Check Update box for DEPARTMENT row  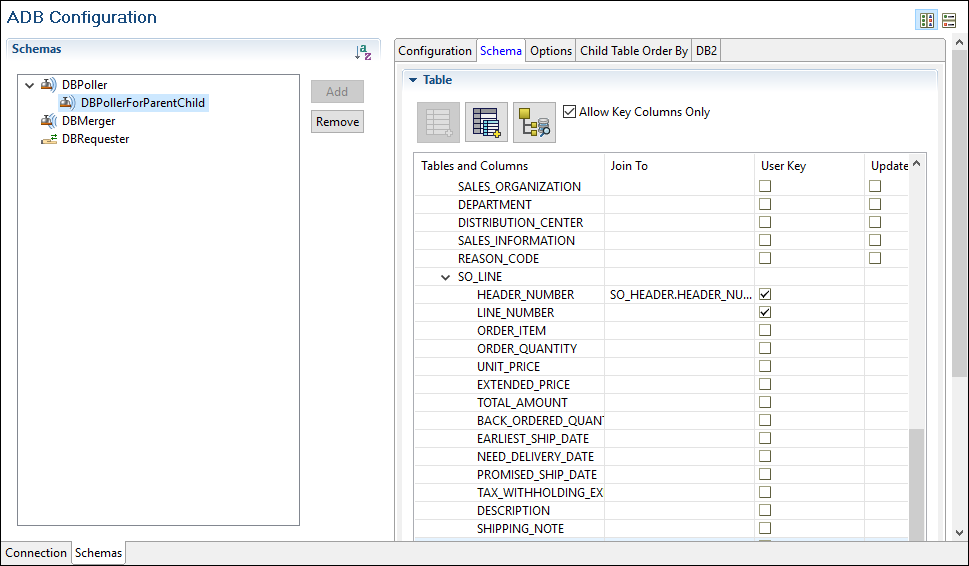click(875, 205)
